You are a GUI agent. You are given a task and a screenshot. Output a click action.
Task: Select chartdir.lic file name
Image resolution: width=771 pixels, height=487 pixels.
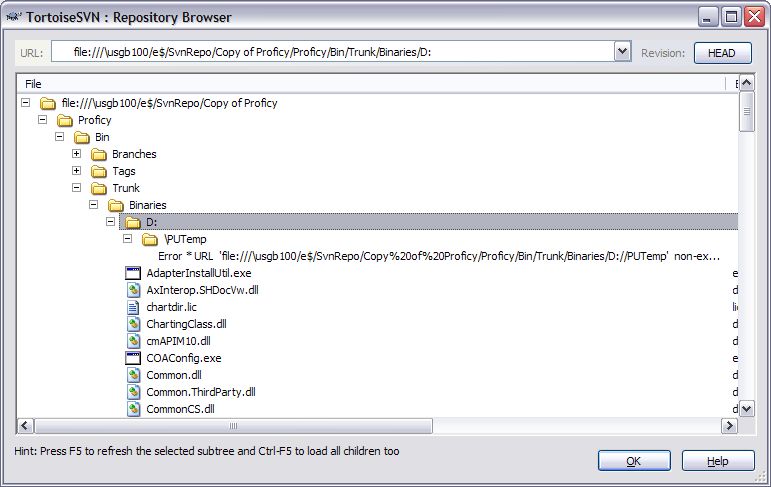click(x=172, y=307)
